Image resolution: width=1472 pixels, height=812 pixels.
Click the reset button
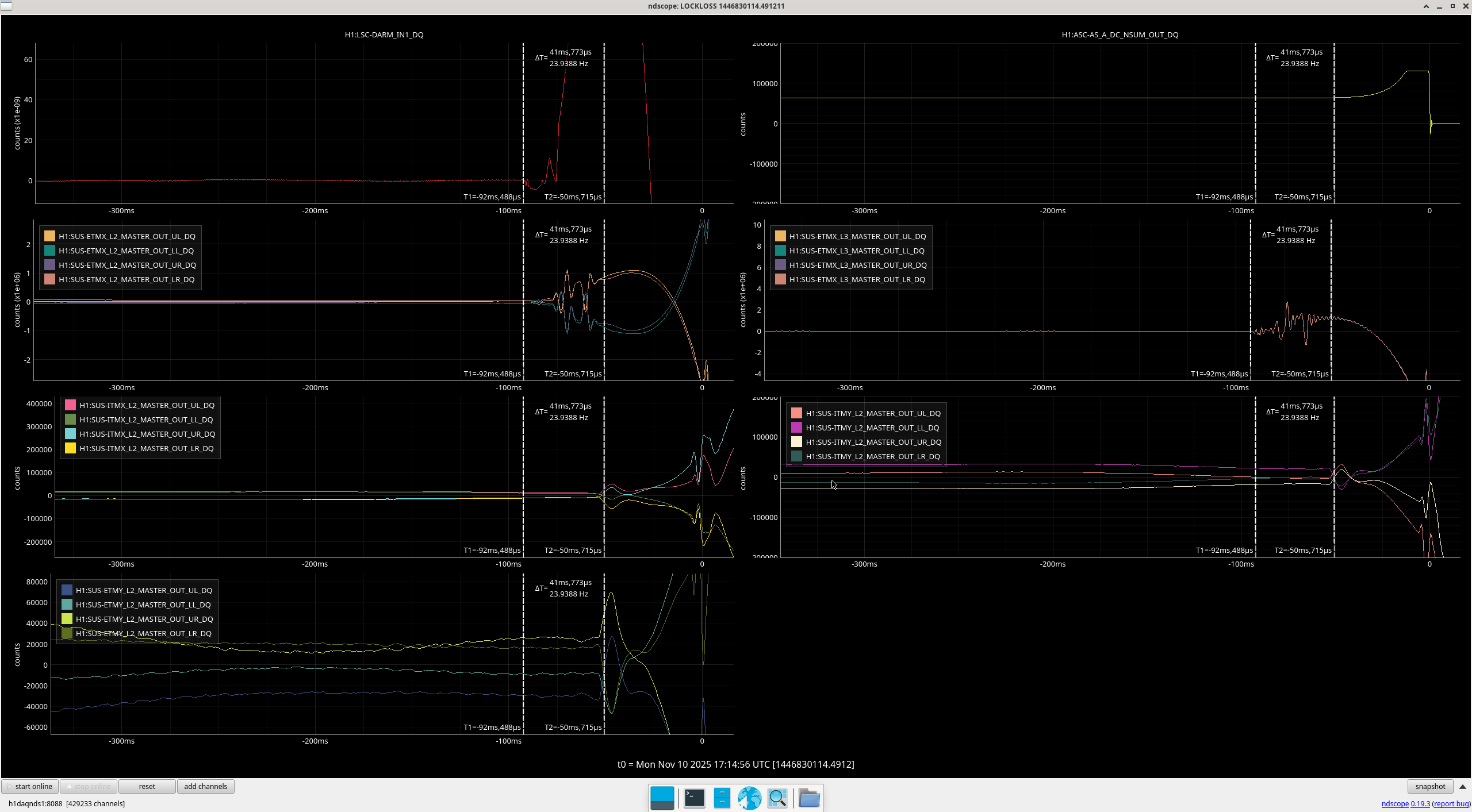pyautogui.click(x=147, y=786)
